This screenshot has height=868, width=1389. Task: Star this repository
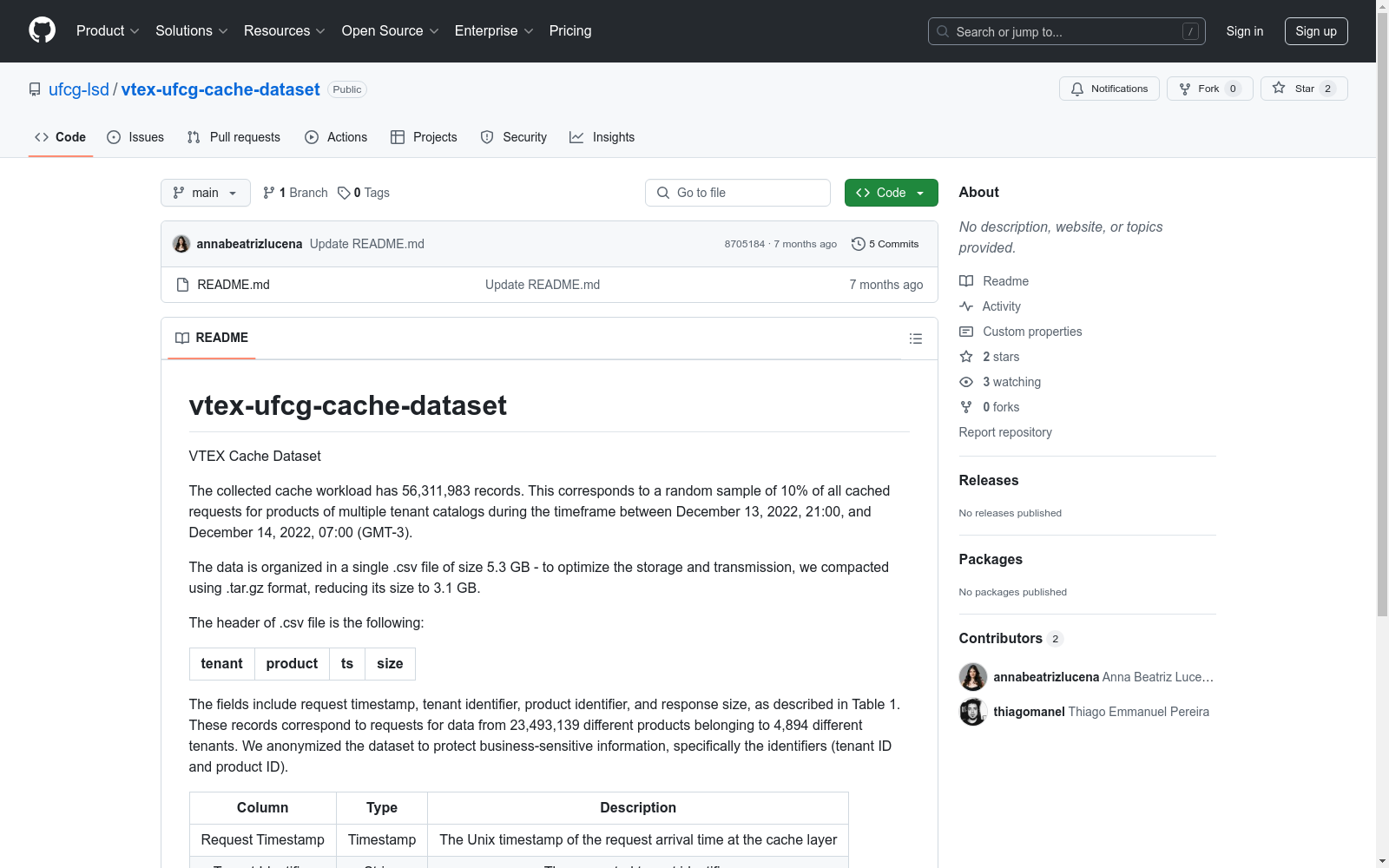pos(1304,89)
